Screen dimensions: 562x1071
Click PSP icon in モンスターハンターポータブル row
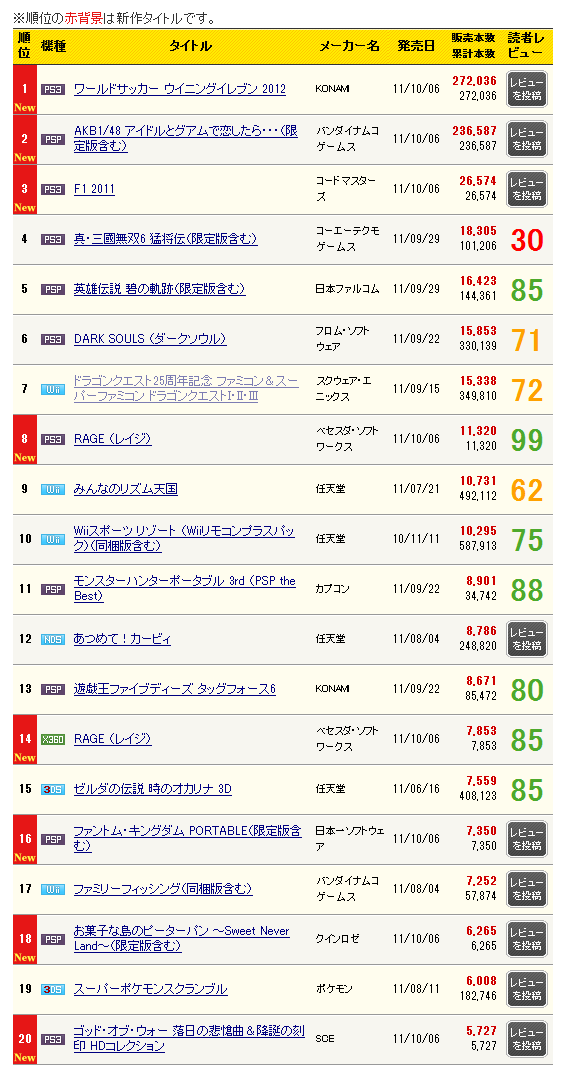53,589
